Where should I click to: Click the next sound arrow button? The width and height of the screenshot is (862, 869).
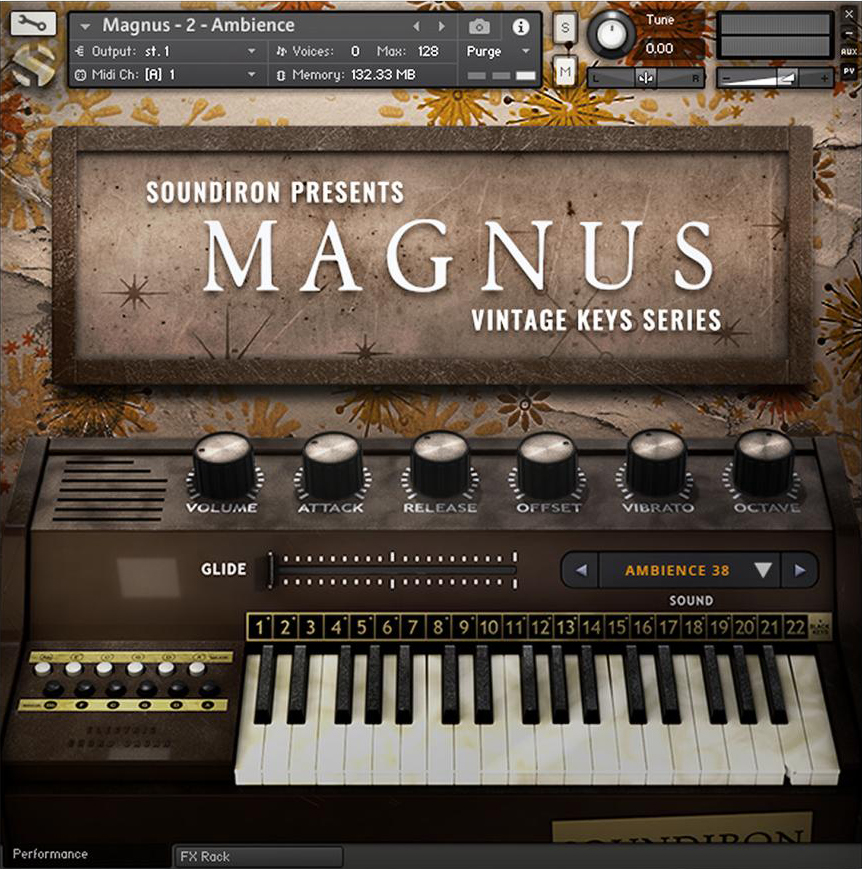pos(801,570)
